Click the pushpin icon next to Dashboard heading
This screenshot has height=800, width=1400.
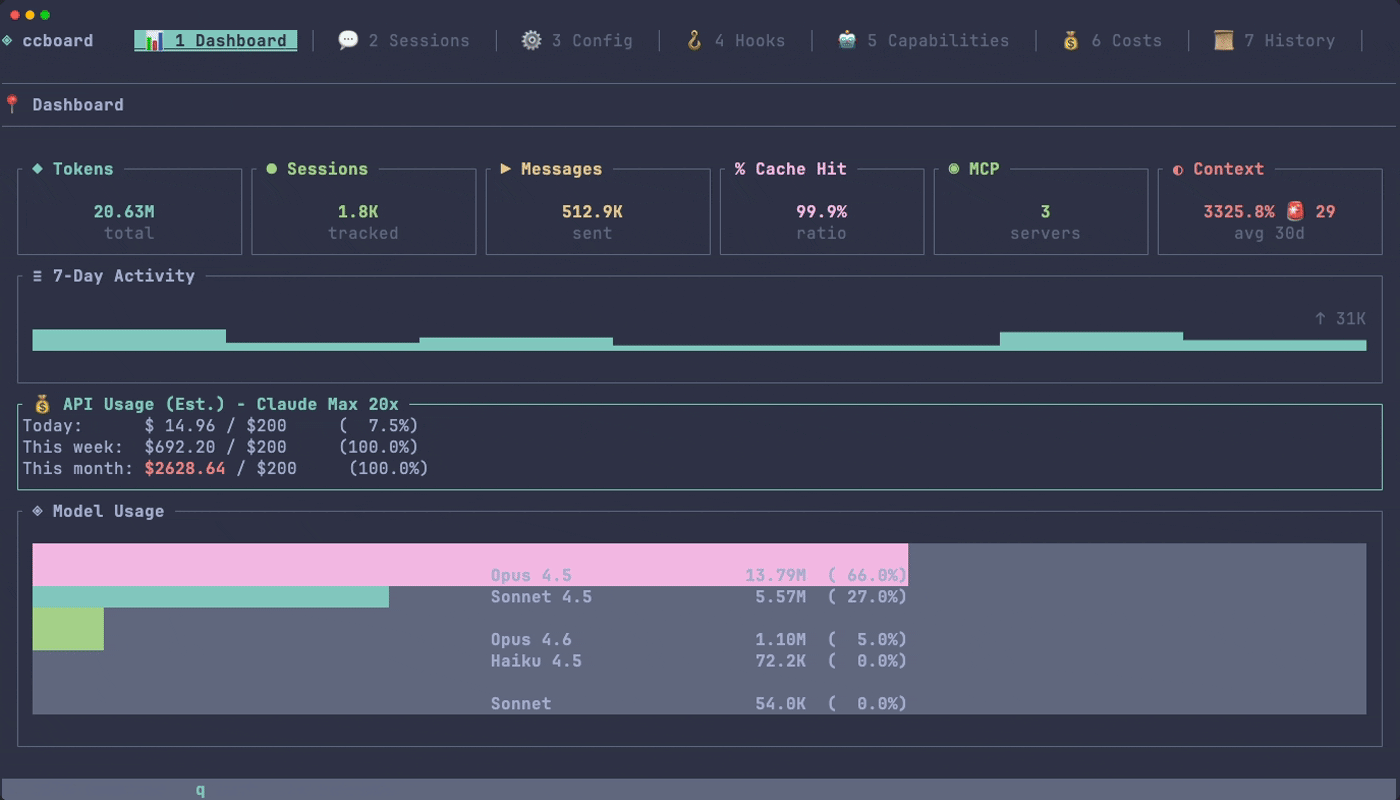tap(11, 104)
